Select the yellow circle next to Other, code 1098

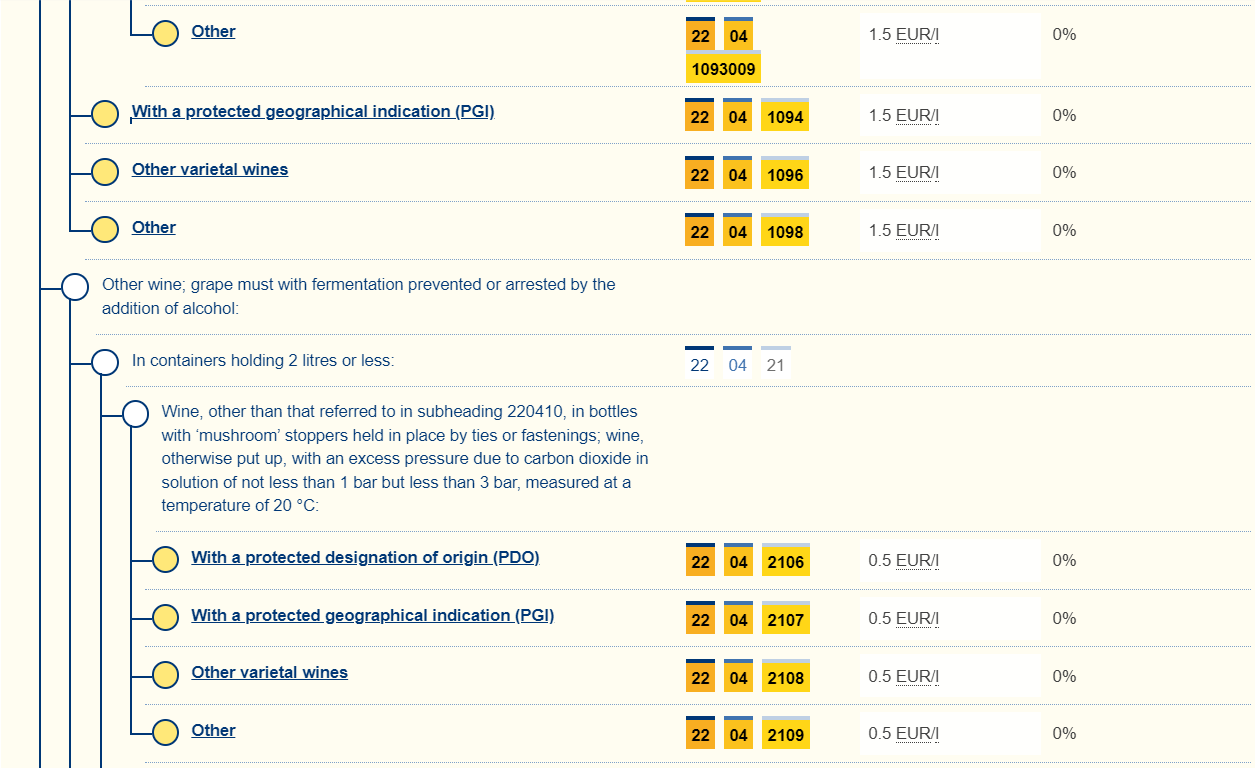pos(105,229)
